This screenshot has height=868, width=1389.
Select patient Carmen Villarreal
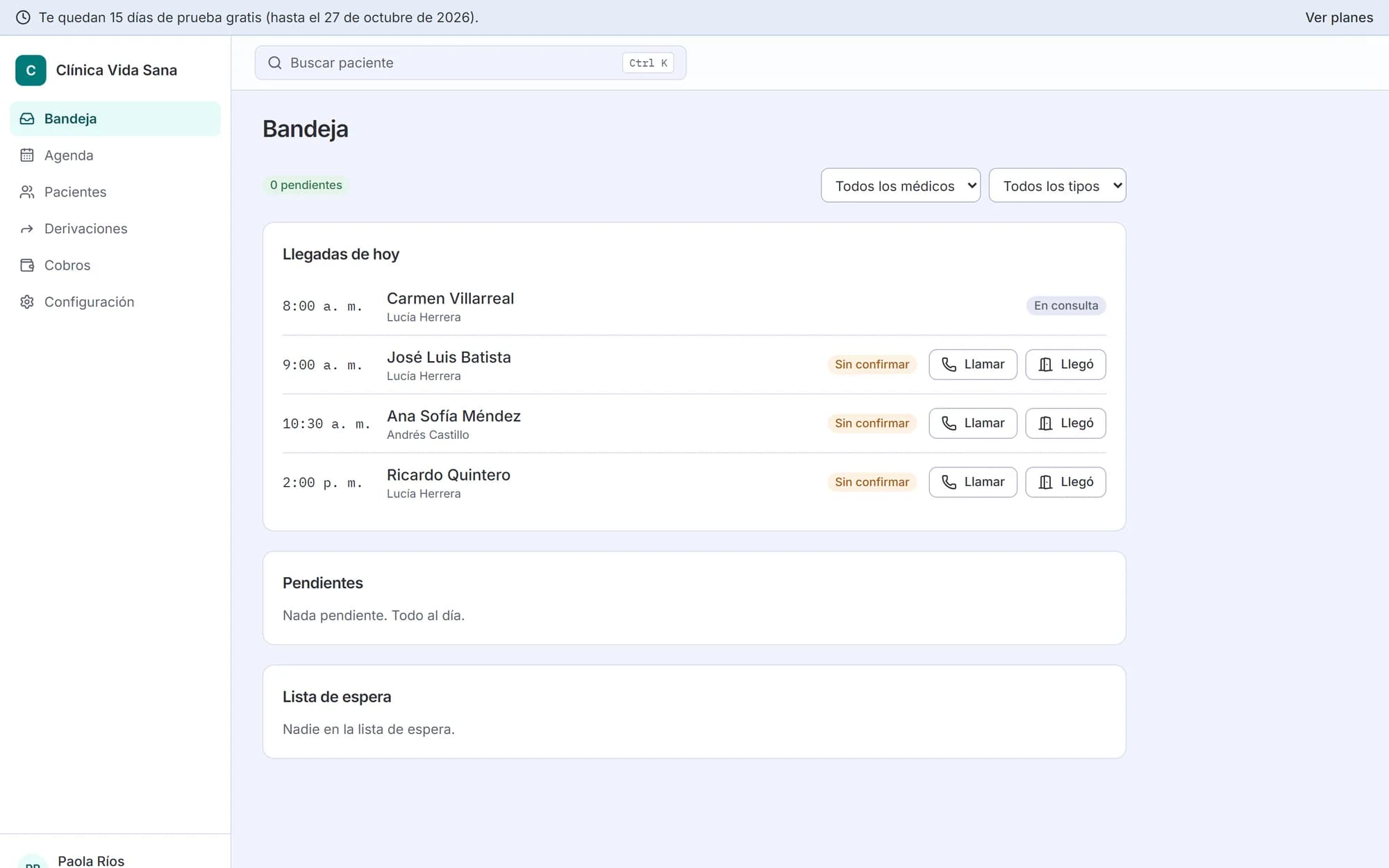pos(450,299)
